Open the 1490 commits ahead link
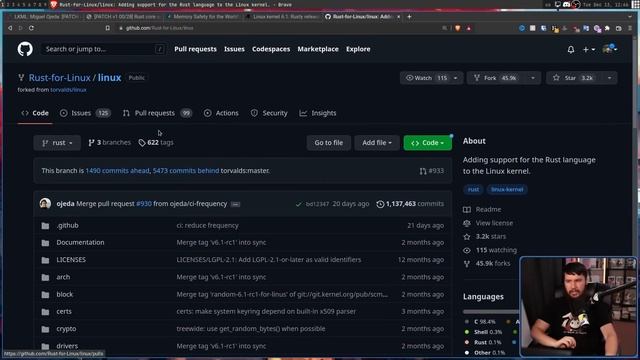This screenshot has height=360, width=640. [x=117, y=171]
